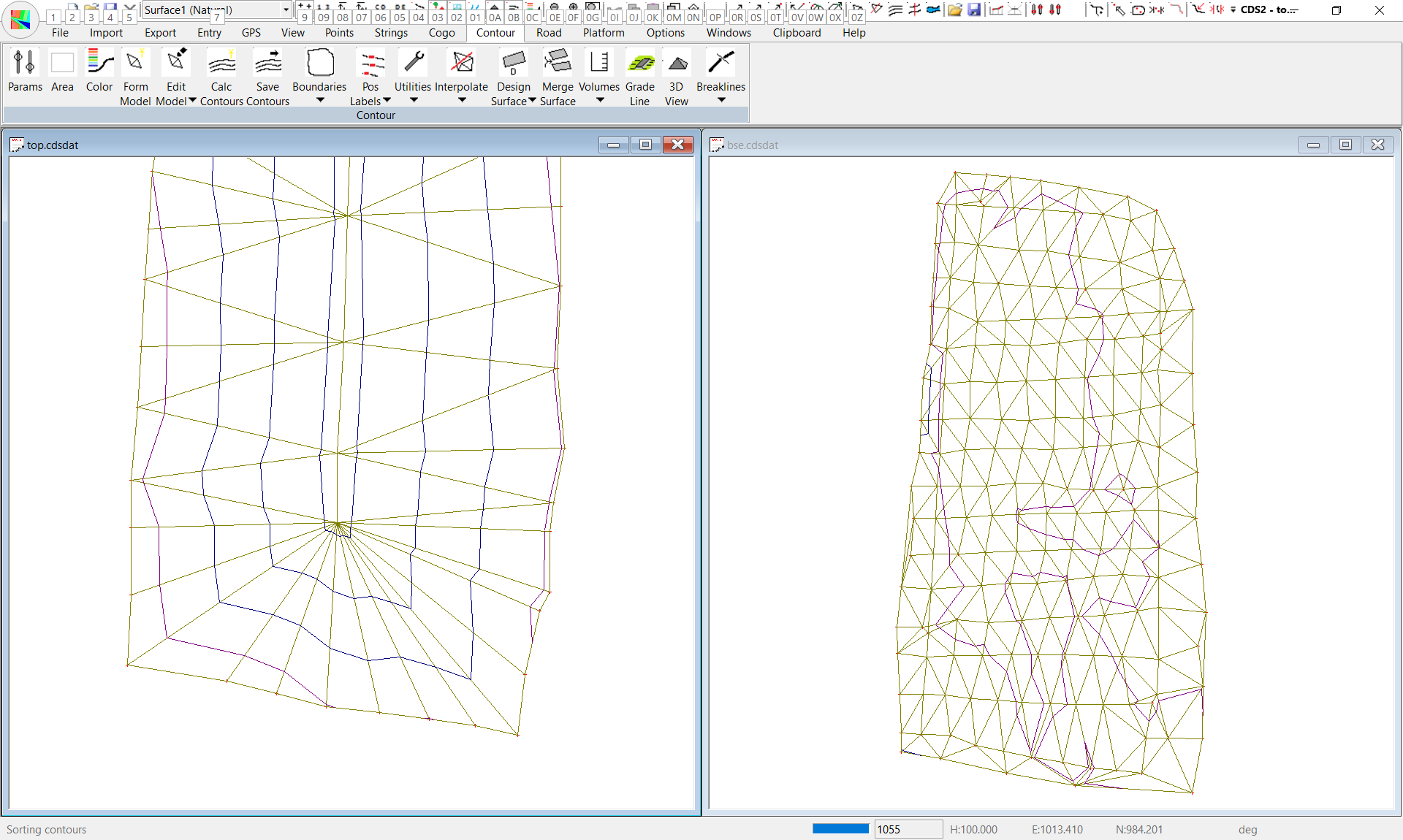Click the open folder icon in top toolbar

pyautogui.click(x=955, y=9)
